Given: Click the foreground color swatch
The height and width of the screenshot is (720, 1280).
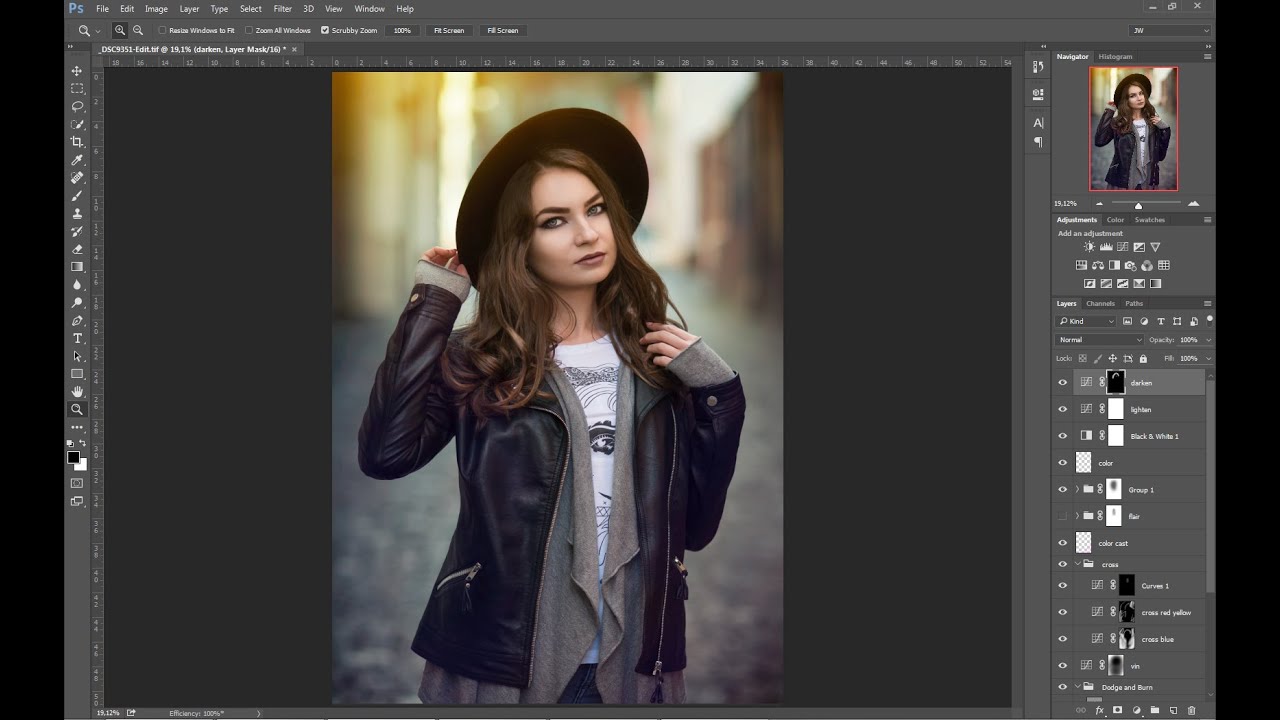Looking at the screenshot, I should pyautogui.click(x=73, y=457).
